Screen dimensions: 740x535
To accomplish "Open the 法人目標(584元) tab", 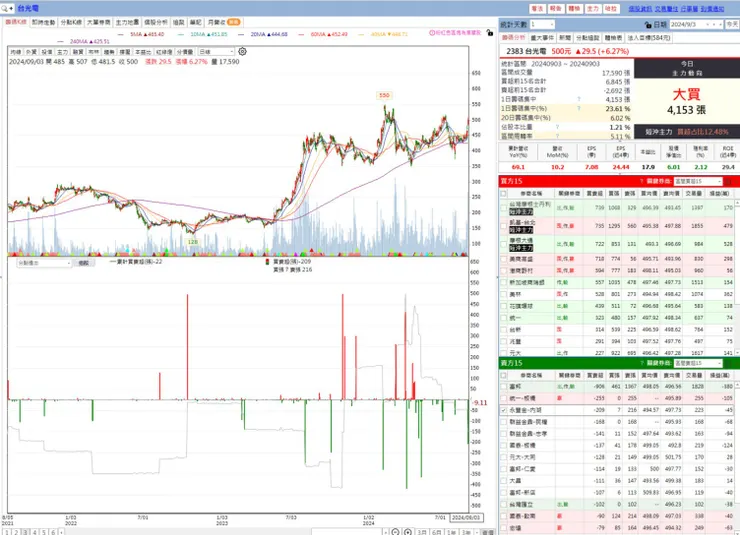I will (x=649, y=38).
